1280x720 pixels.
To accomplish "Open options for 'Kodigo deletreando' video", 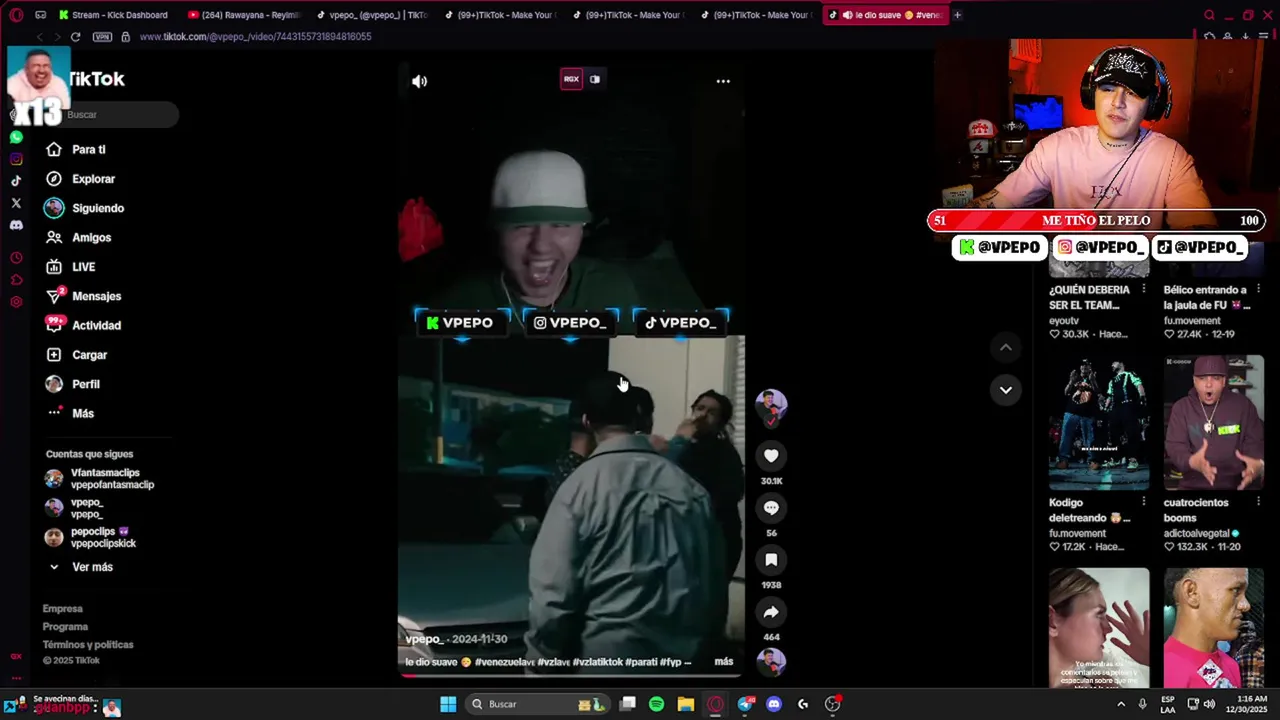I will 1144,503.
